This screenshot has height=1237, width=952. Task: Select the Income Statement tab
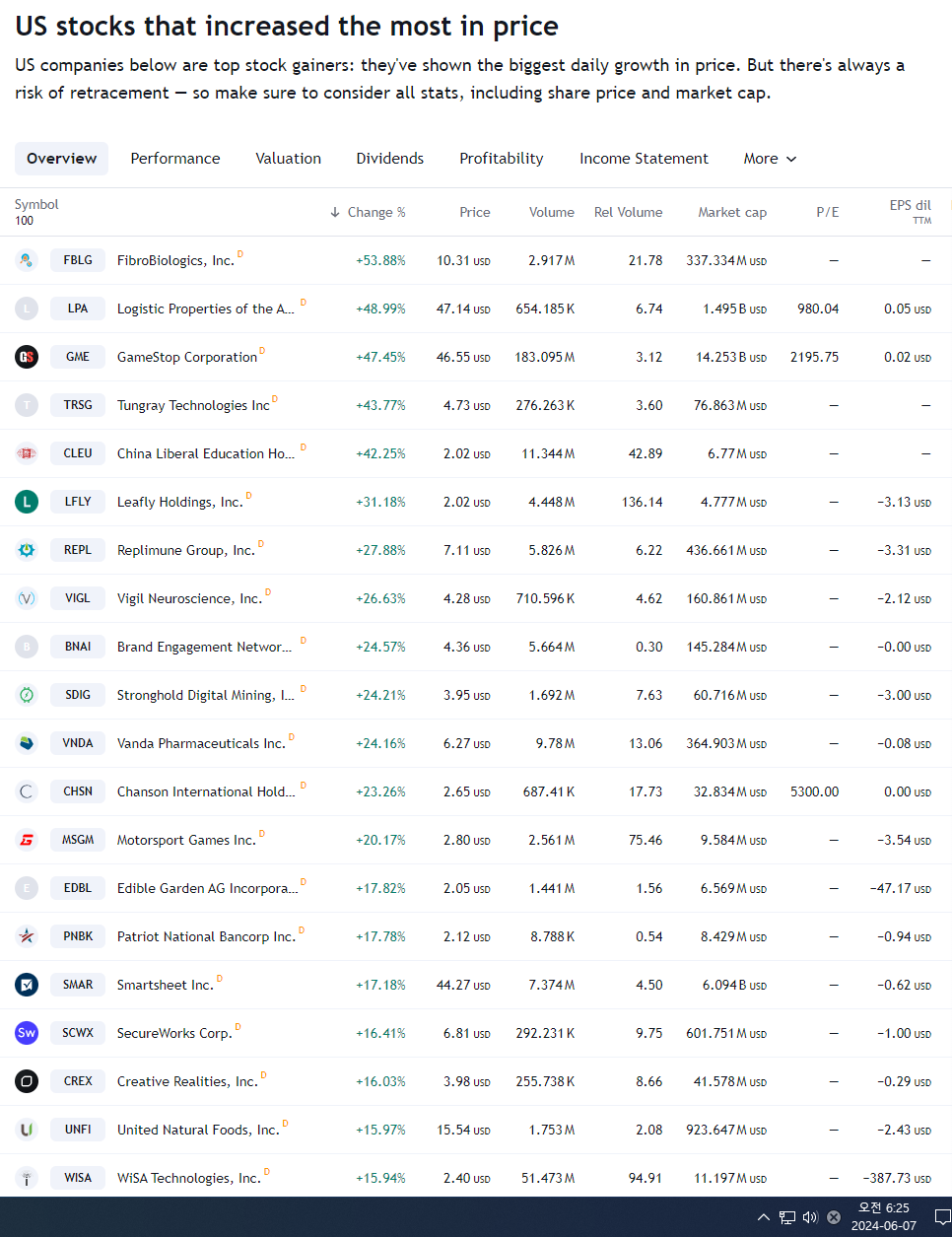pyautogui.click(x=644, y=159)
